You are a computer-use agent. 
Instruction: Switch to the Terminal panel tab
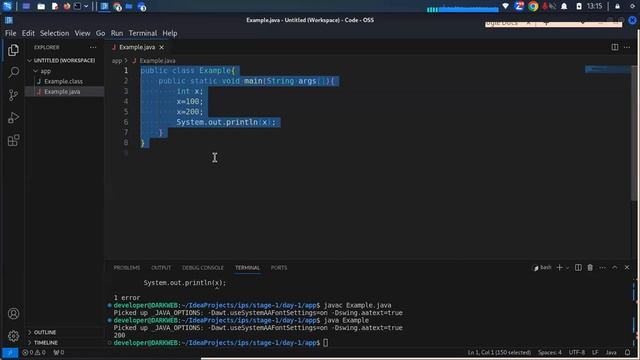click(247, 268)
